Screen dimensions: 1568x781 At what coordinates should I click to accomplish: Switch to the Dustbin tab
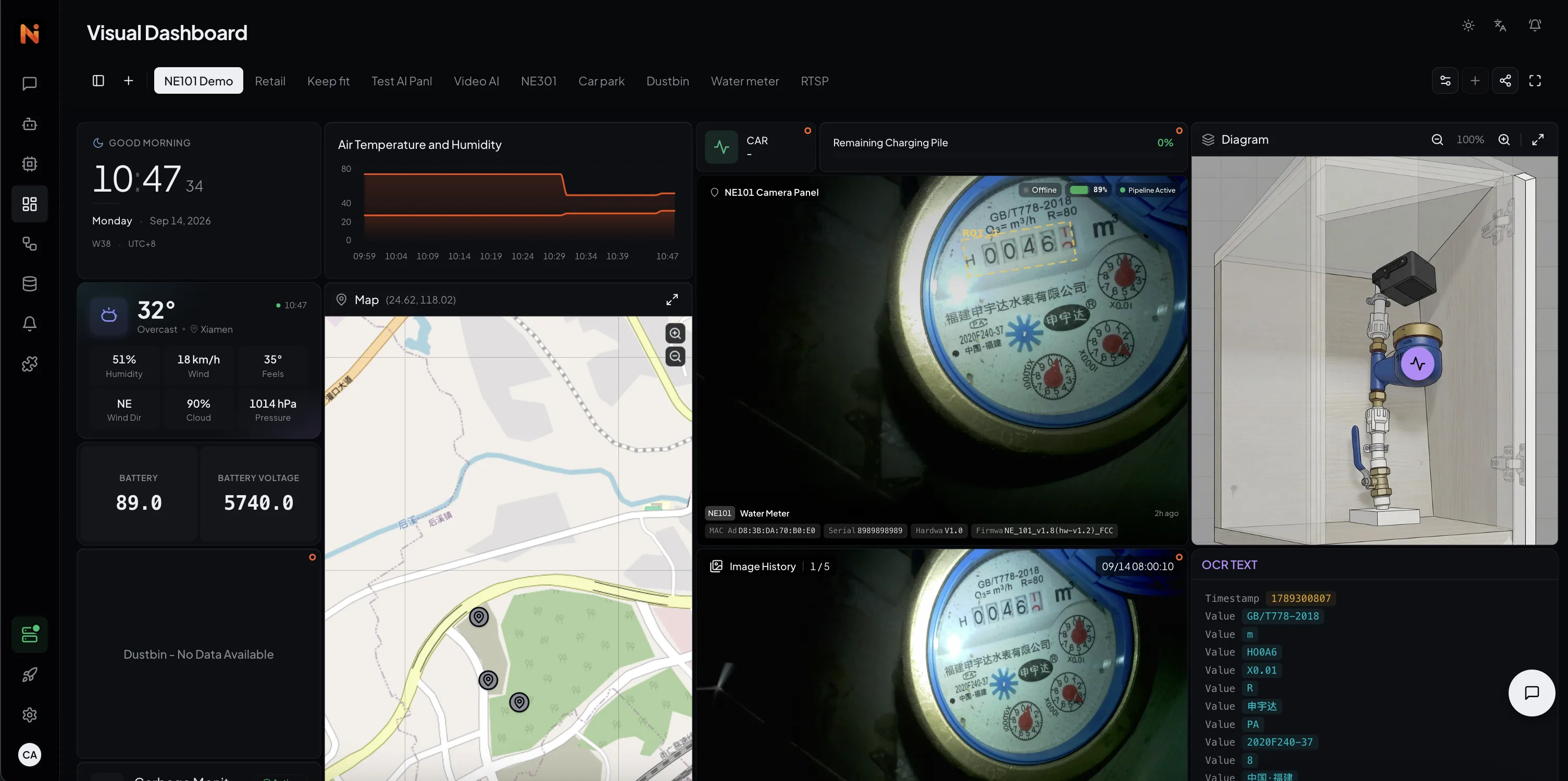click(x=668, y=80)
